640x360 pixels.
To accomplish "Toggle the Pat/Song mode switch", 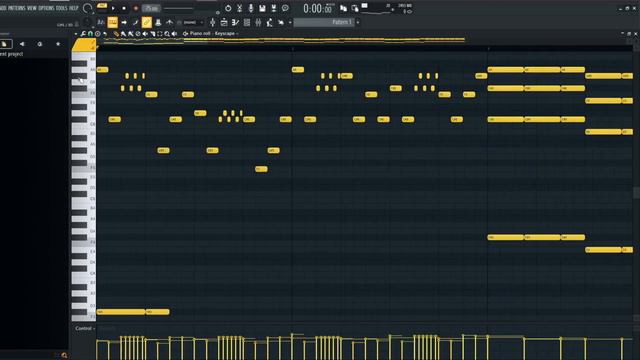I will 102,8.
